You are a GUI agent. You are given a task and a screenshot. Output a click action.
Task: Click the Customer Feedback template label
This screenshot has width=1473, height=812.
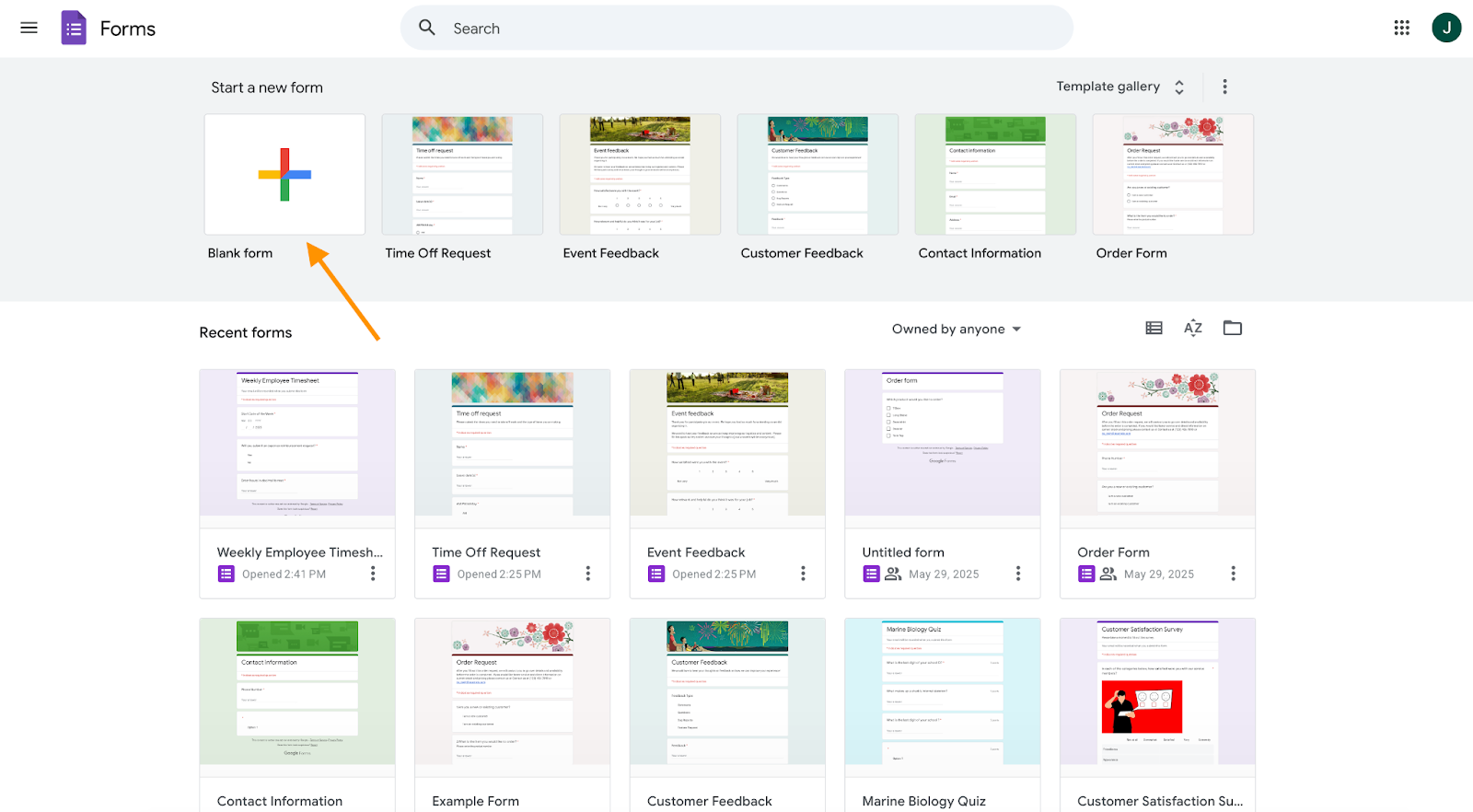click(x=802, y=253)
